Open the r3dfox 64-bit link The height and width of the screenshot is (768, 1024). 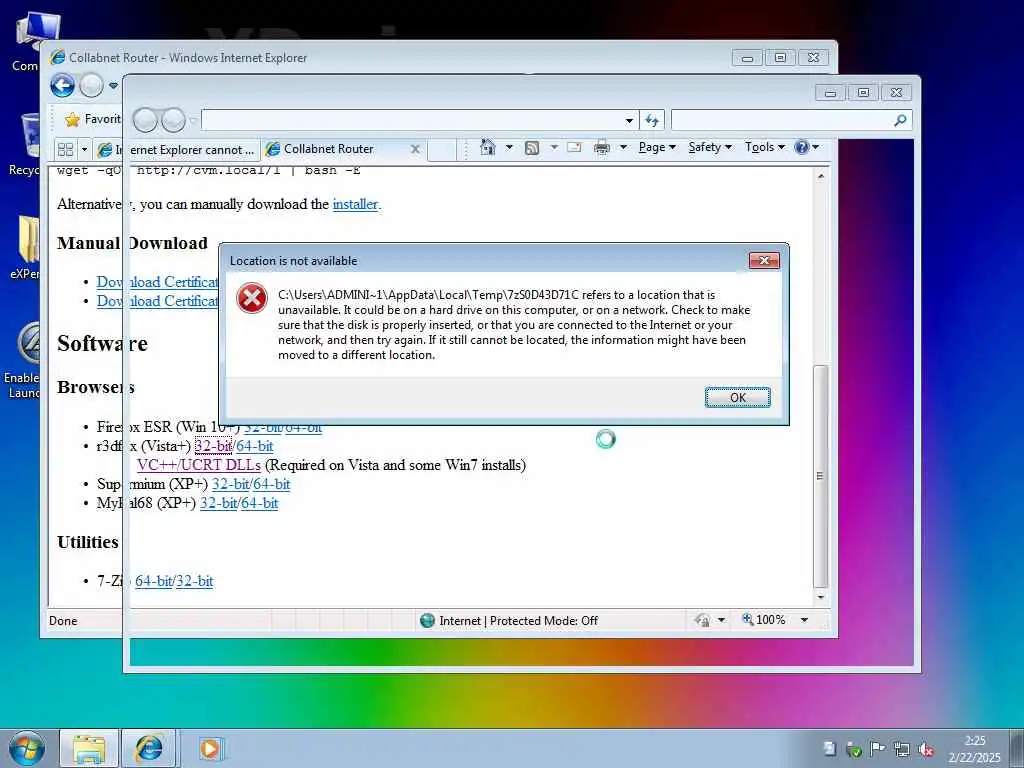point(255,446)
